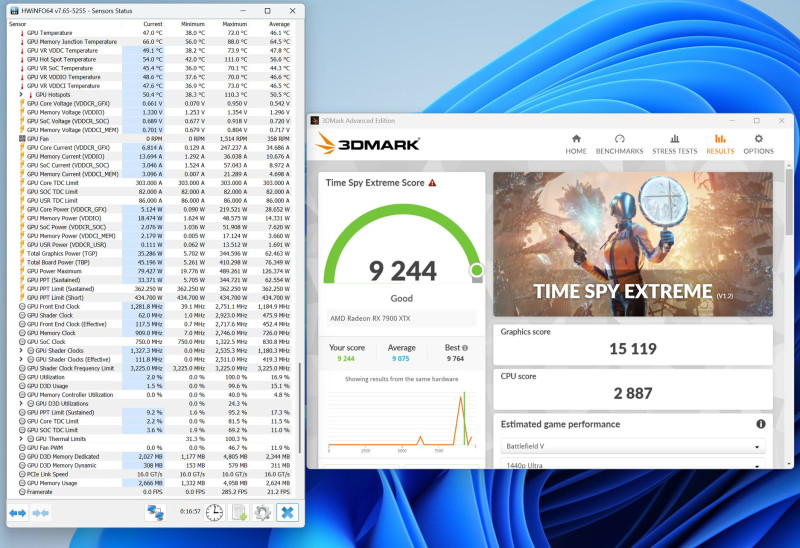Viewport: 800px width, 548px height.
Task: Expand GPU Shader Clocks (Effective) tree row
Action: click(21, 359)
